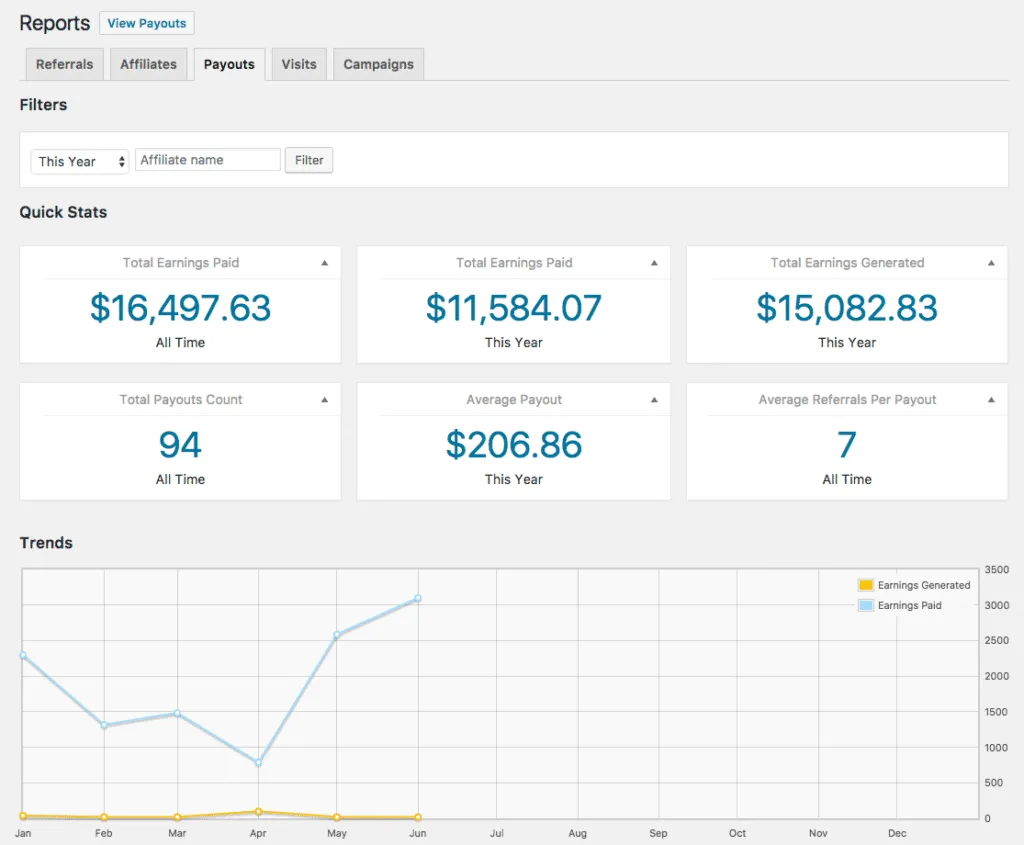Open the This Year date range dropdown

[x=79, y=160]
